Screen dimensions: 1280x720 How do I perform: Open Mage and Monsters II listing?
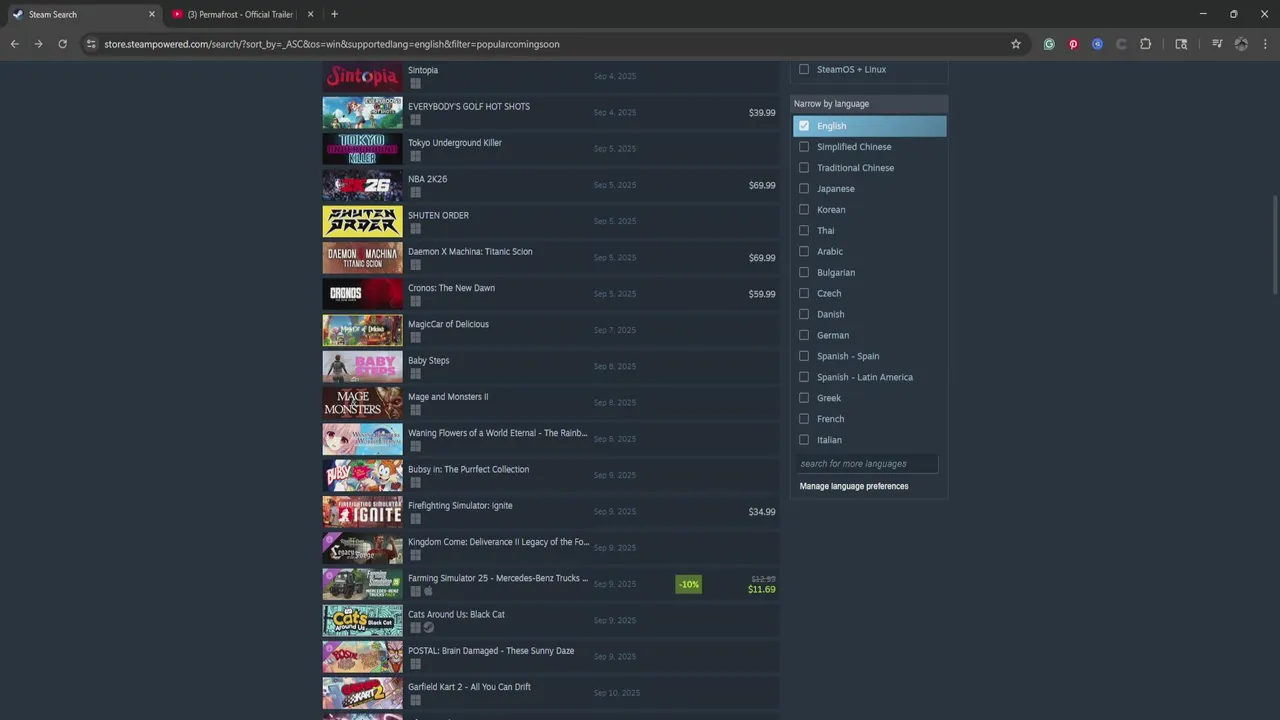pos(550,403)
